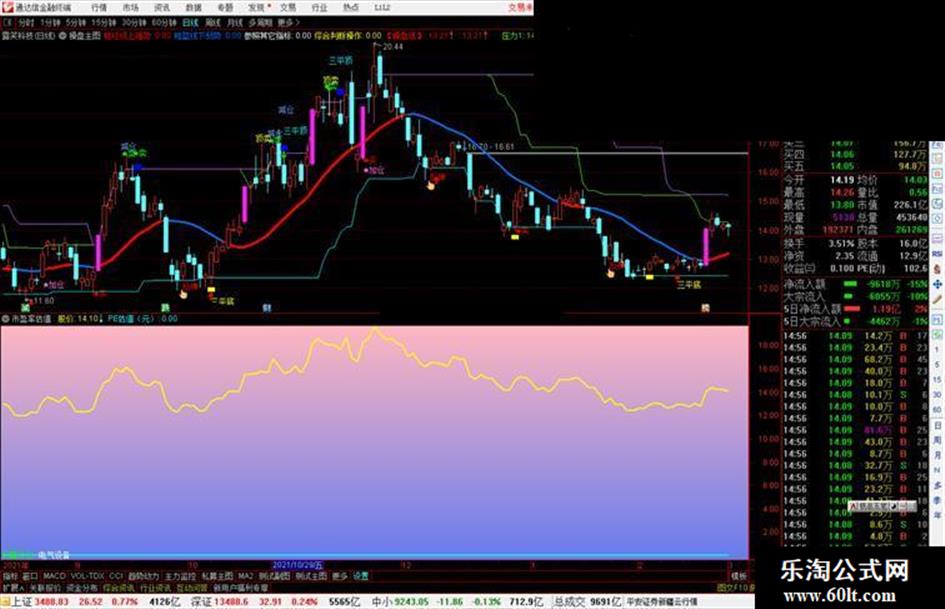Click the 总成交 figure in status bar
This screenshot has height=609, width=945.
606,602
